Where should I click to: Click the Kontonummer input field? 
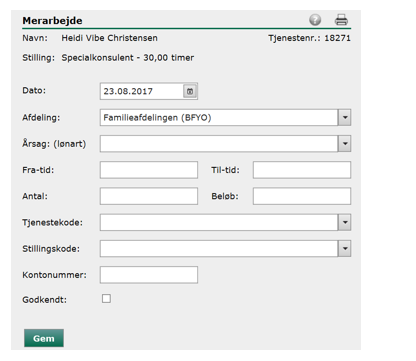[149, 275]
